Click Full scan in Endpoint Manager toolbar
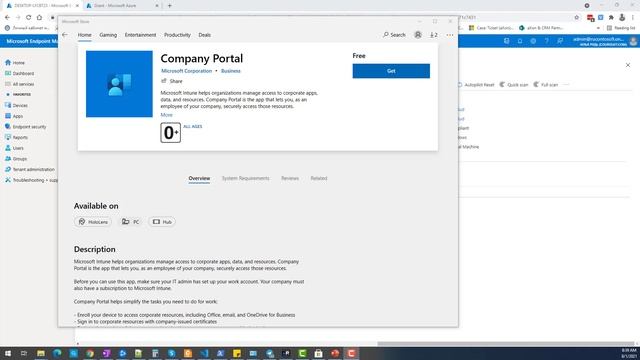Screen dimensions: 640x360 (x=546, y=84)
